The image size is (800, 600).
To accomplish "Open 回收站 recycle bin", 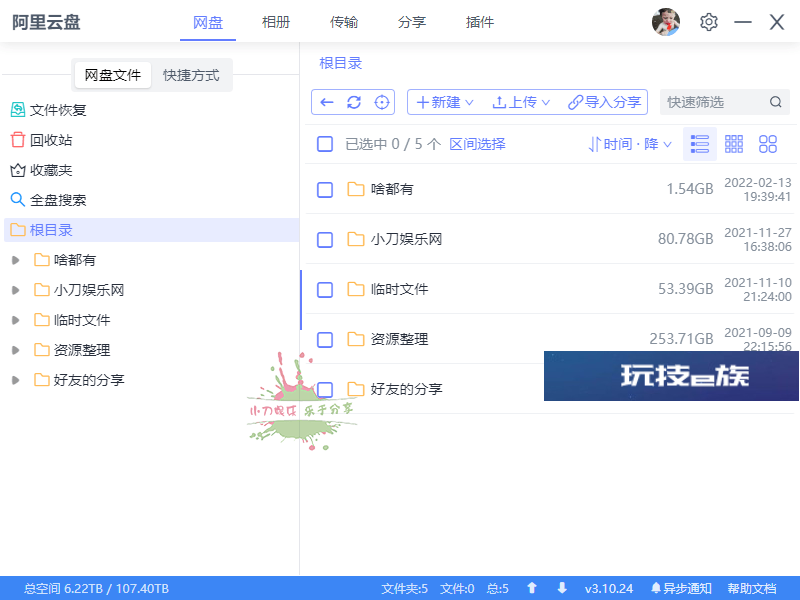I will click(41, 140).
